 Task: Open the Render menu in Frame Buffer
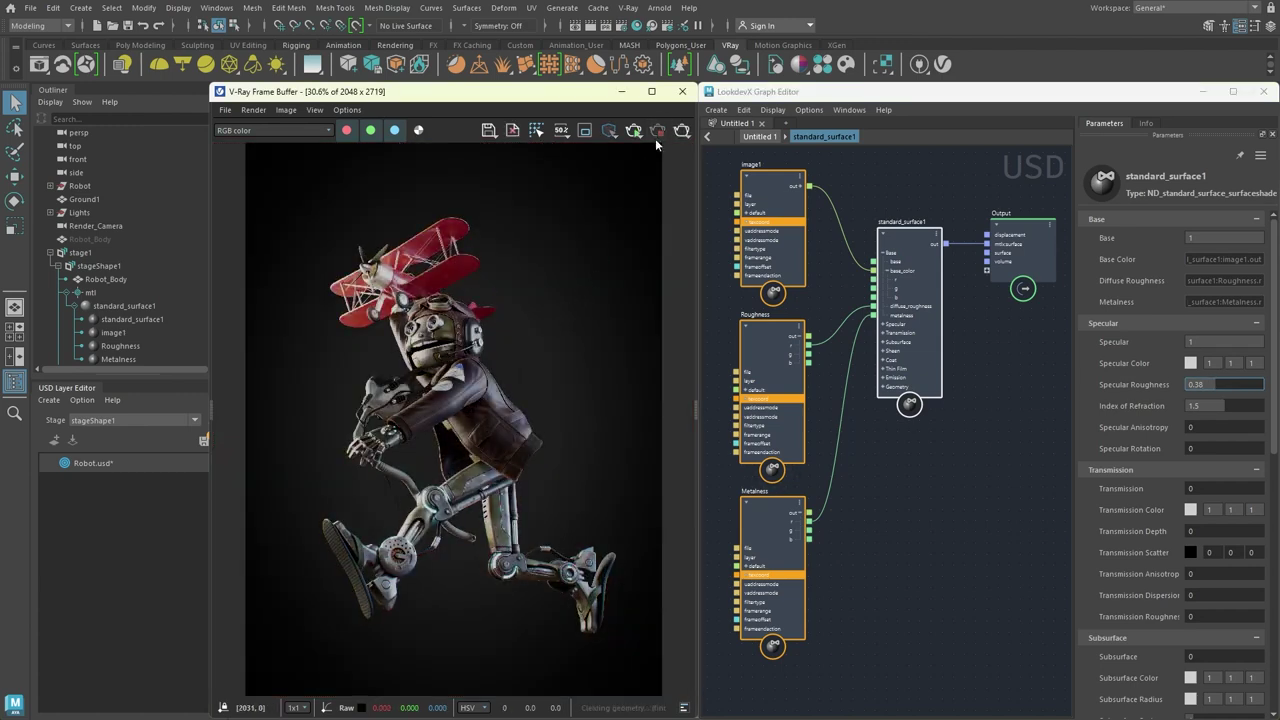coord(253,110)
